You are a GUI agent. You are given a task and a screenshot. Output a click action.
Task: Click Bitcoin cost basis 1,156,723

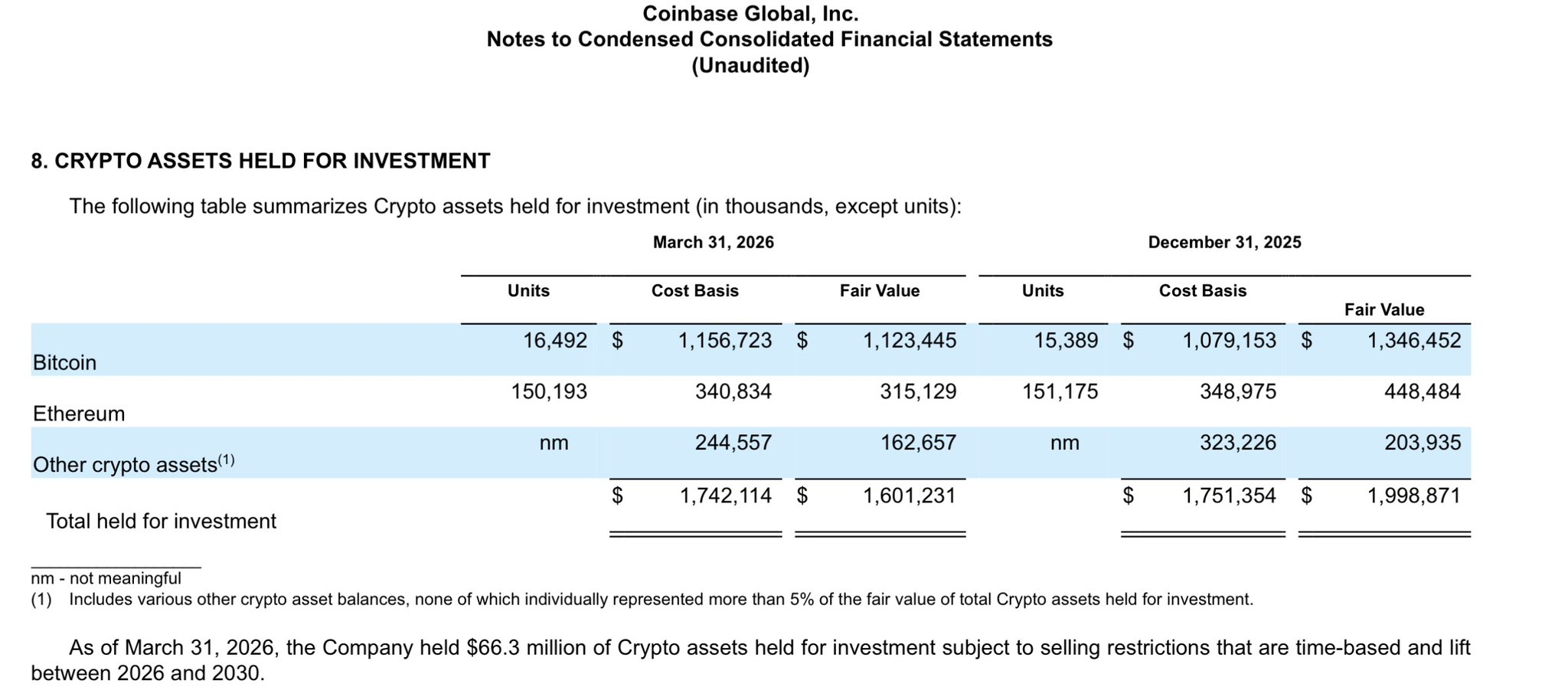point(725,341)
